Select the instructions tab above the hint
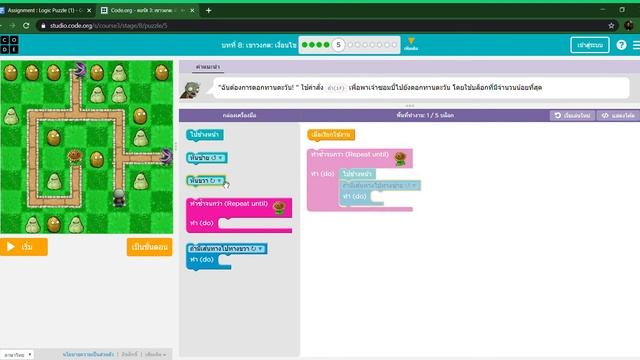The width and height of the screenshot is (640, 360). point(207,67)
